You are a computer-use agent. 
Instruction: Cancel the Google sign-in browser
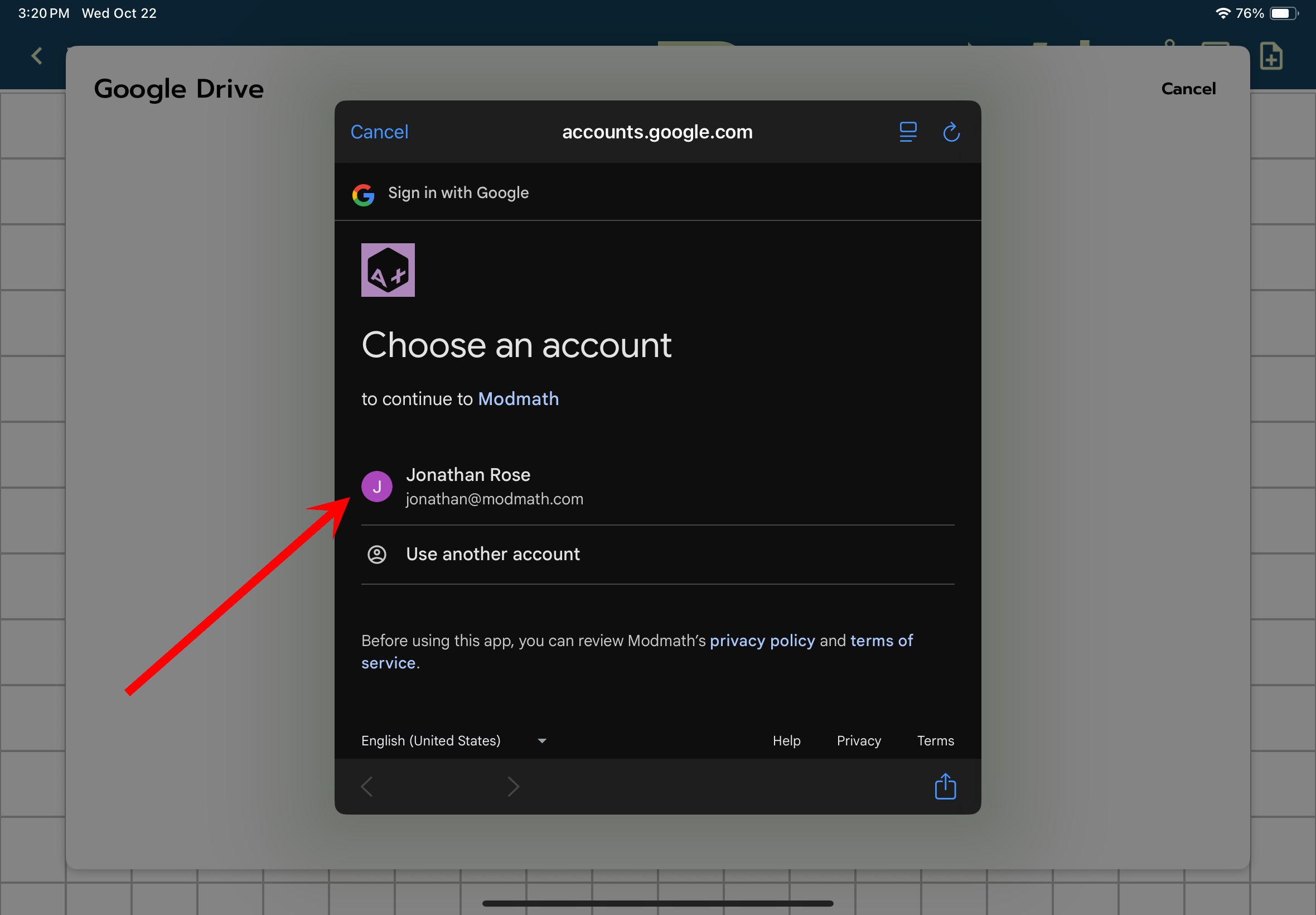click(x=379, y=132)
